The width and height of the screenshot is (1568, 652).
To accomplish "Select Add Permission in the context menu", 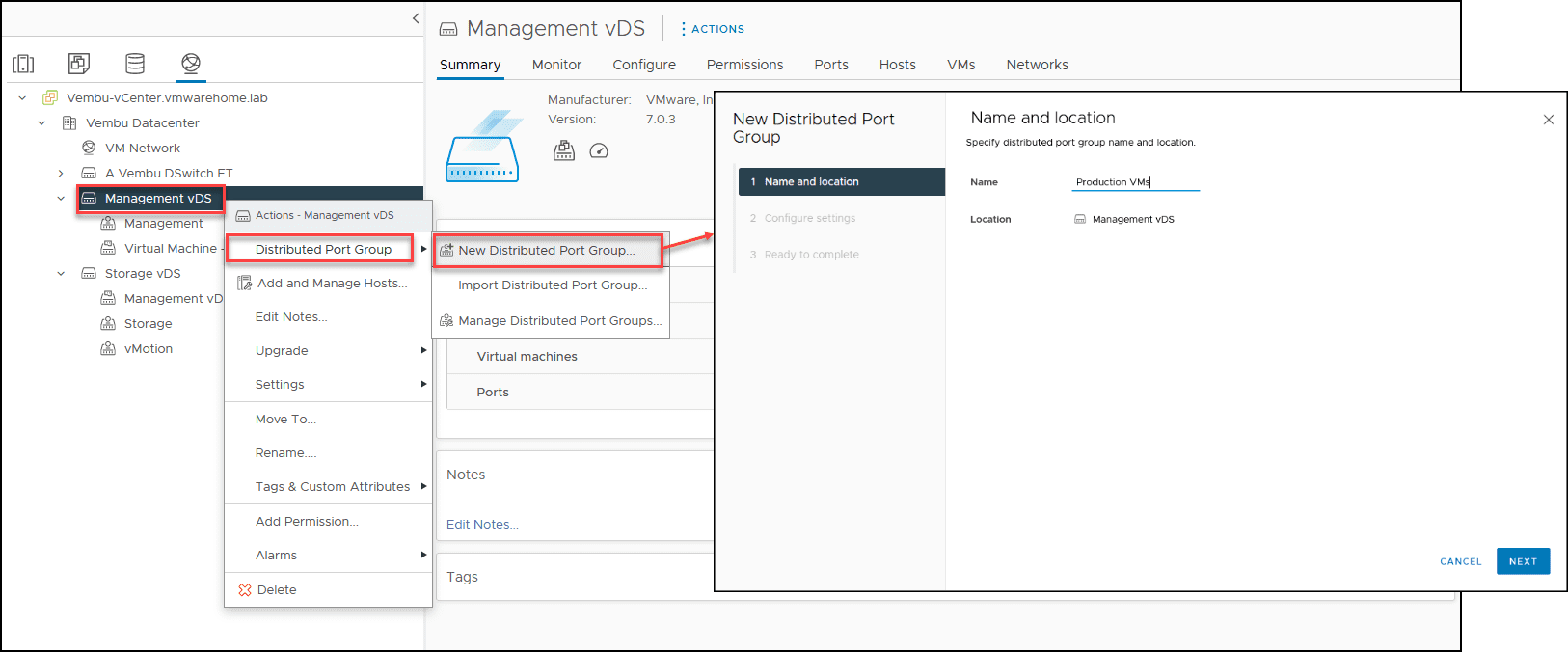I will tap(328, 521).
